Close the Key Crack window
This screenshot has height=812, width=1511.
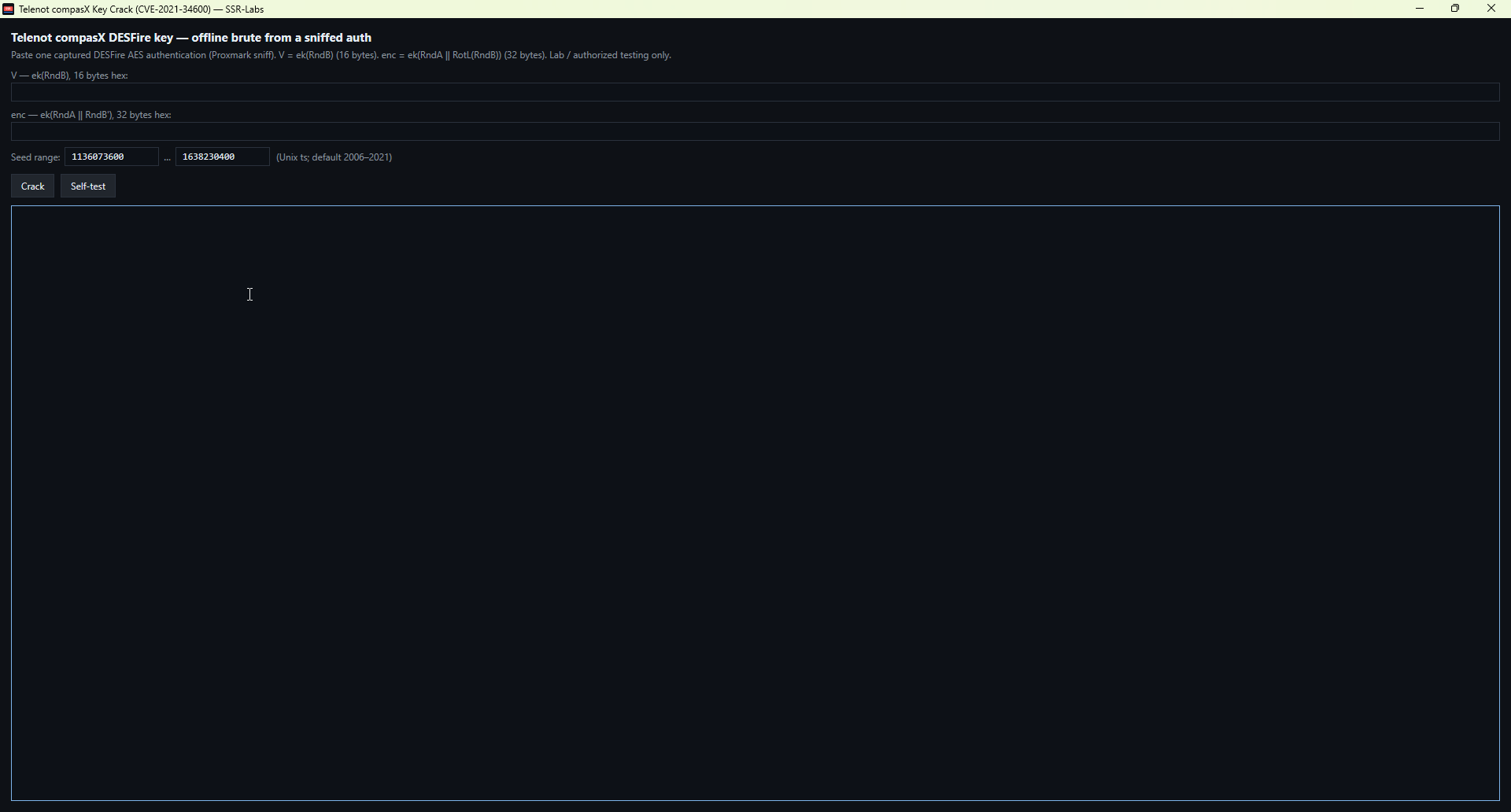pyautogui.click(x=1492, y=9)
